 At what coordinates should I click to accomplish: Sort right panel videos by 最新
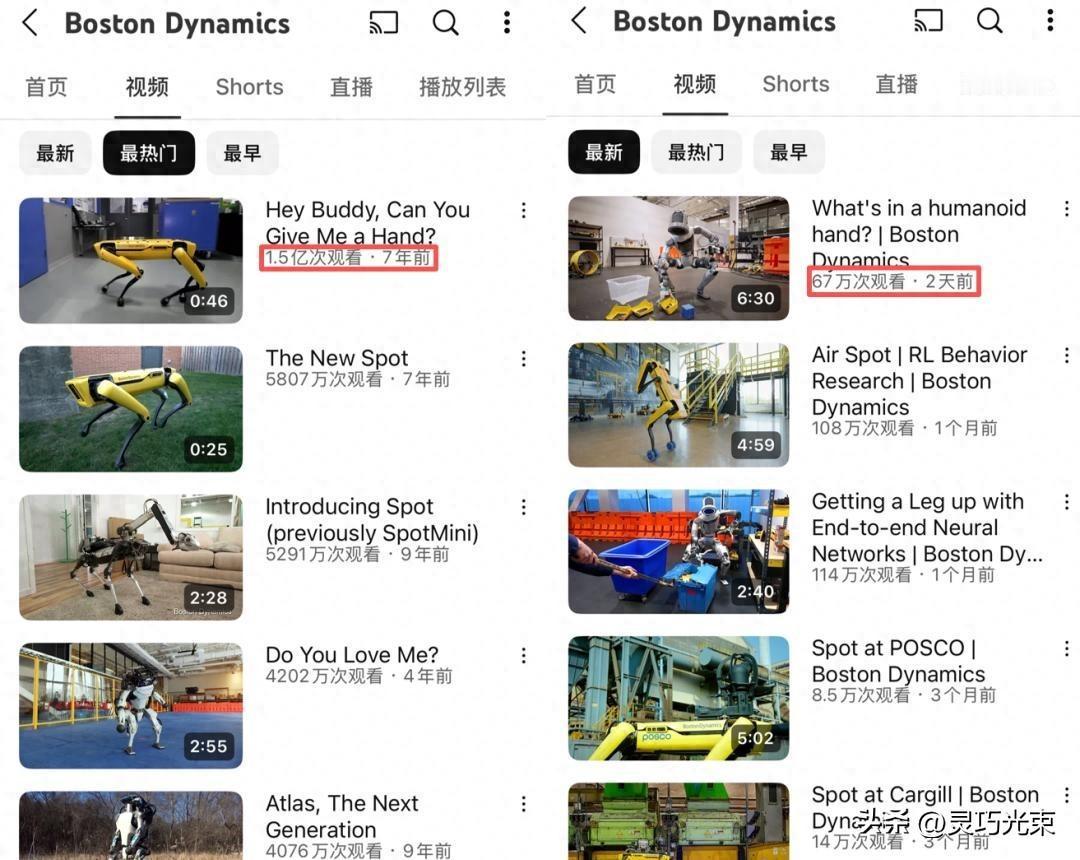(604, 151)
